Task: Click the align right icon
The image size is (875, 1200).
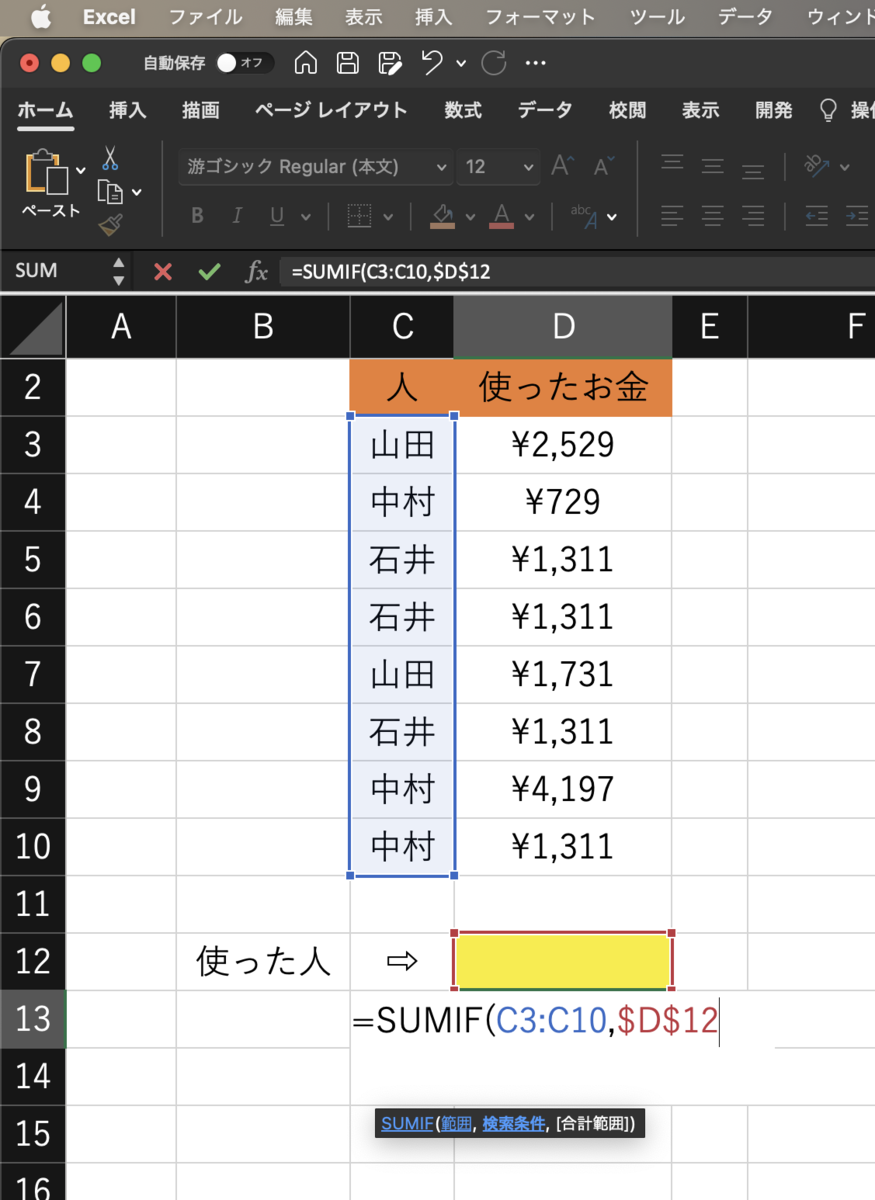Action: coord(752,216)
